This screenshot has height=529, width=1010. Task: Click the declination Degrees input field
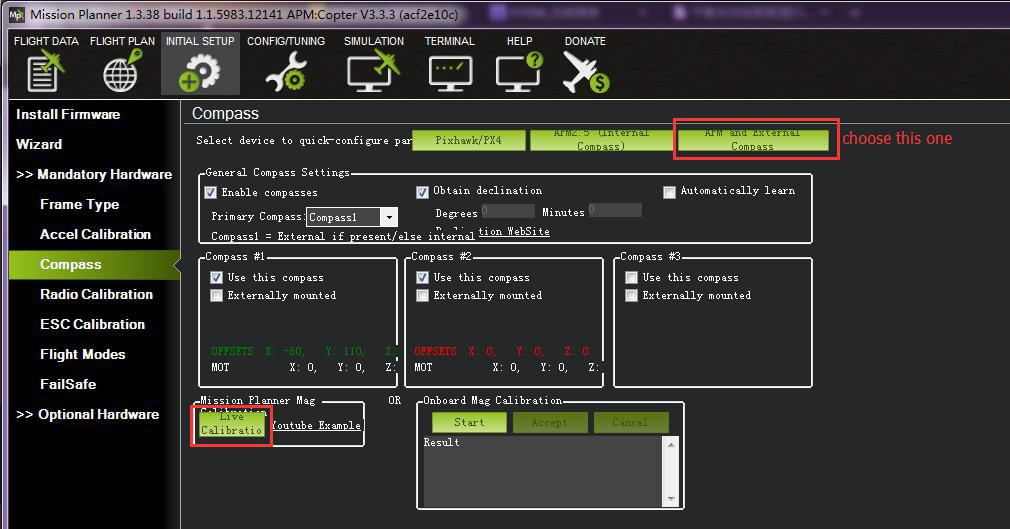(508, 211)
